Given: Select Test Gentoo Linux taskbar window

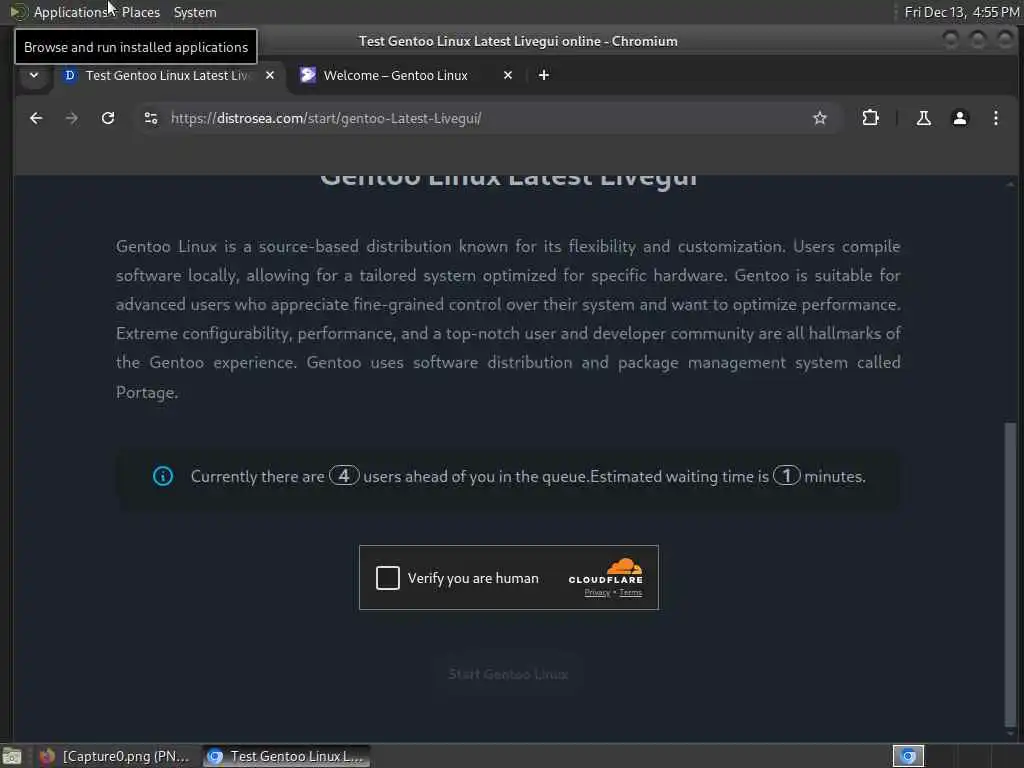Looking at the screenshot, I should [x=286, y=756].
